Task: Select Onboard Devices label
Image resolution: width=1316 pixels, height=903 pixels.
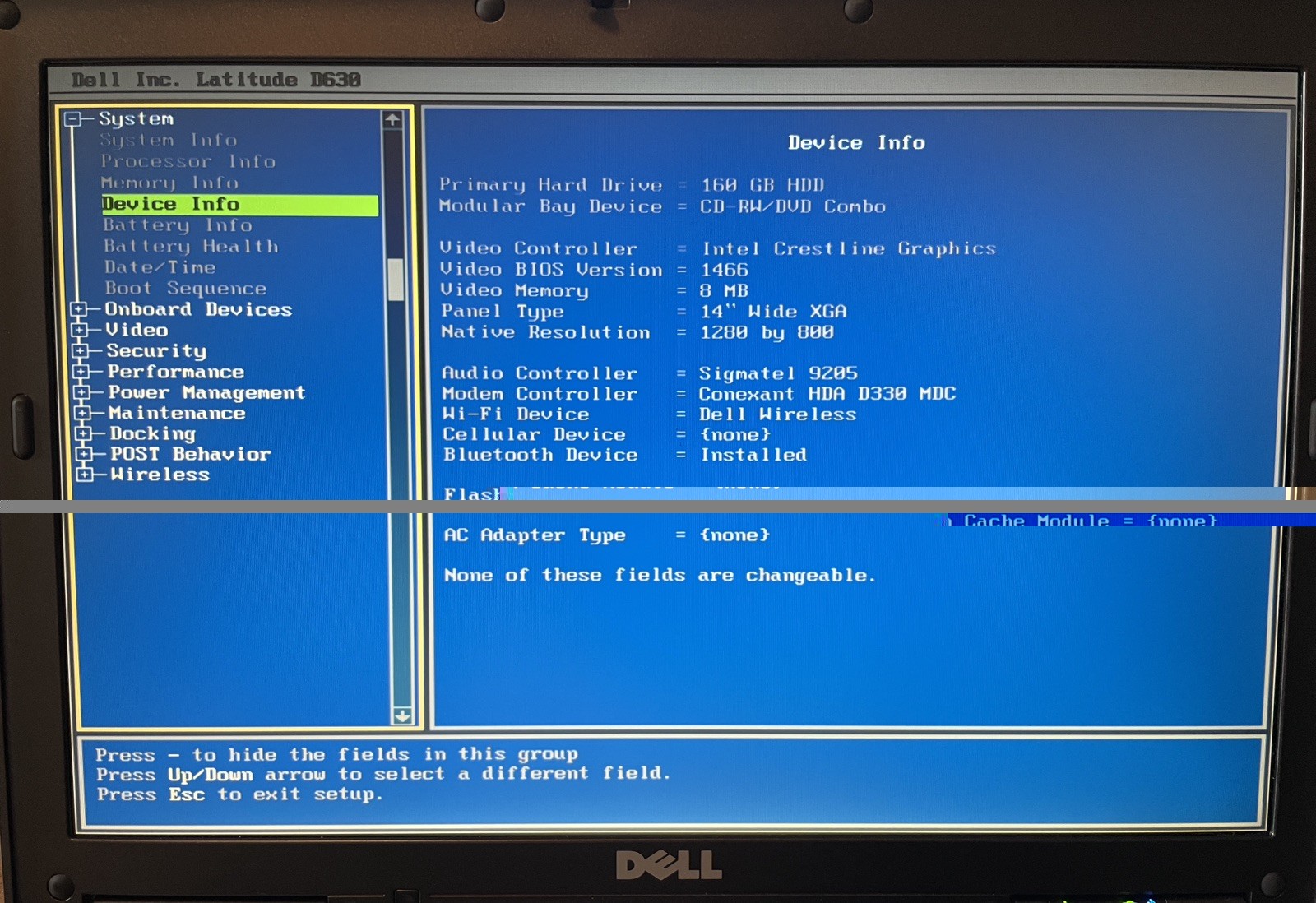Action: 198,309
